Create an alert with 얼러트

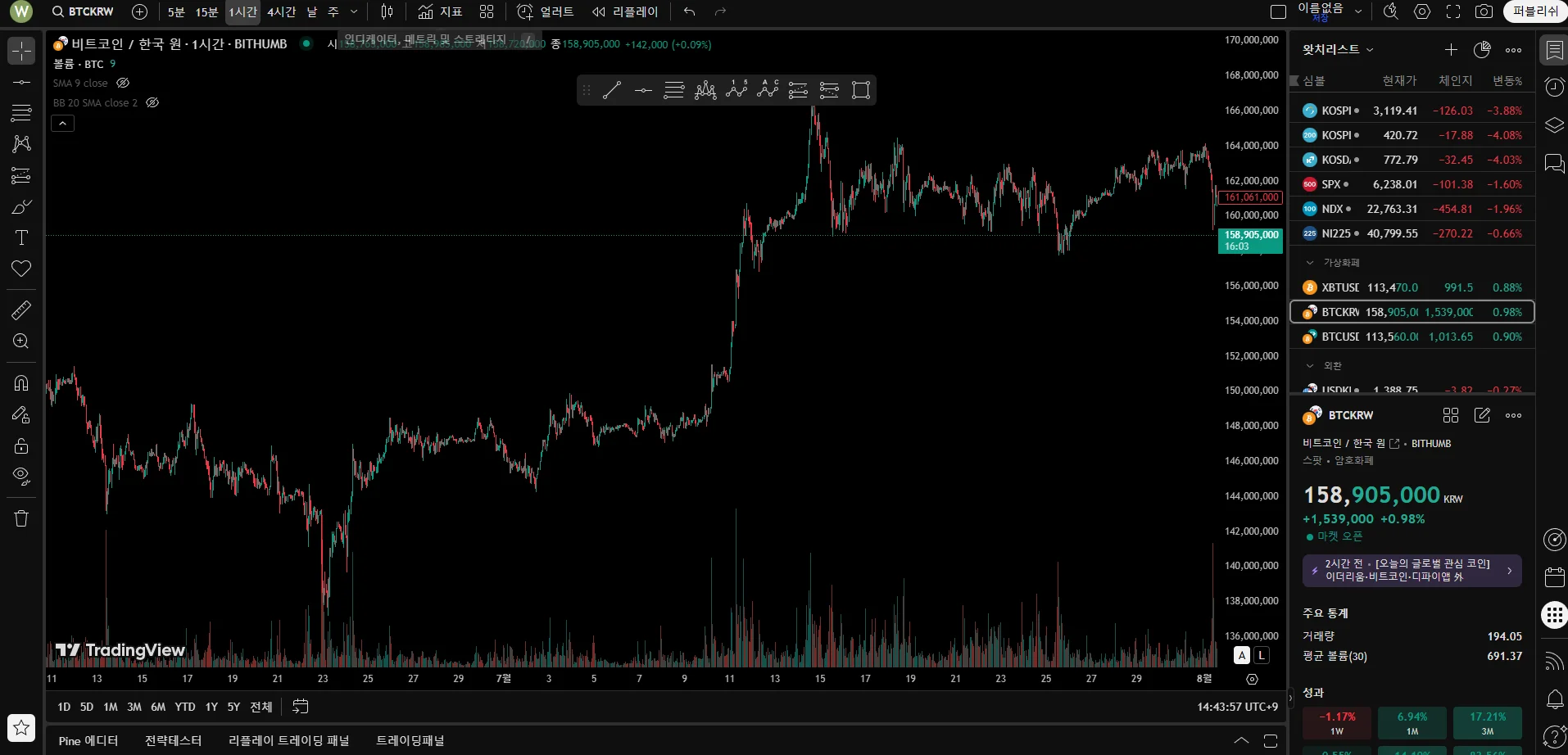(546, 11)
